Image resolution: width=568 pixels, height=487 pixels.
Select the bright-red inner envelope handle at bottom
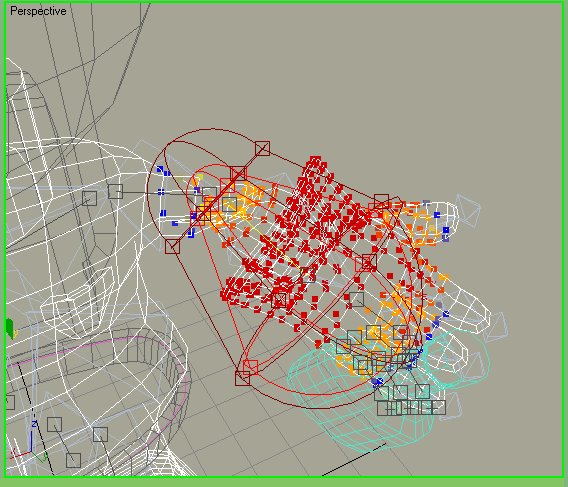[250, 367]
